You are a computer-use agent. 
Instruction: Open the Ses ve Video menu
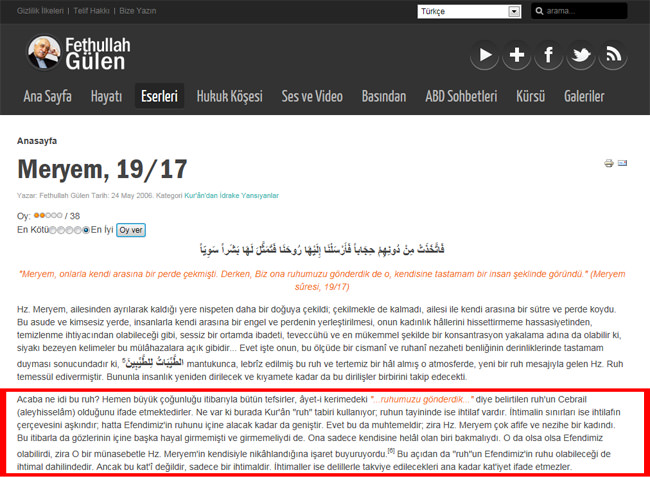click(x=310, y=97)
